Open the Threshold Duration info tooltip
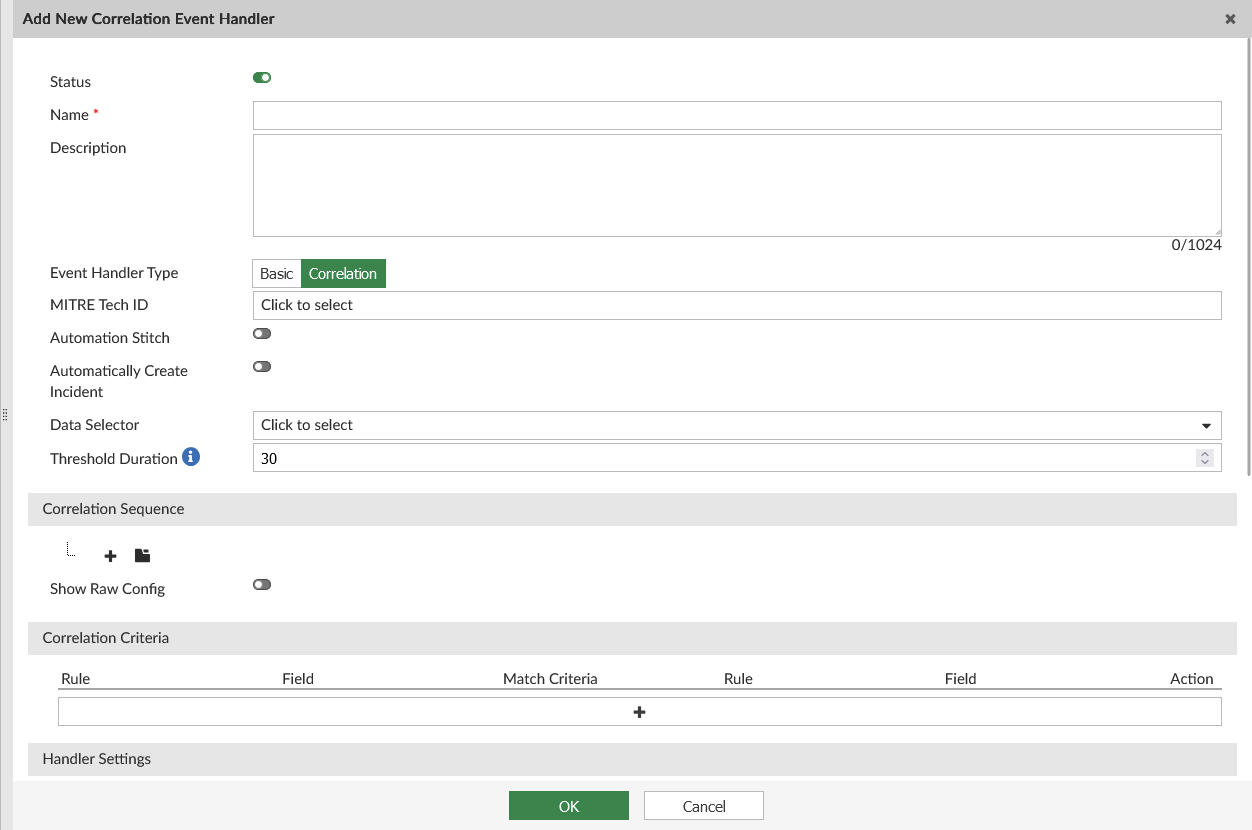 coord(191,458)
